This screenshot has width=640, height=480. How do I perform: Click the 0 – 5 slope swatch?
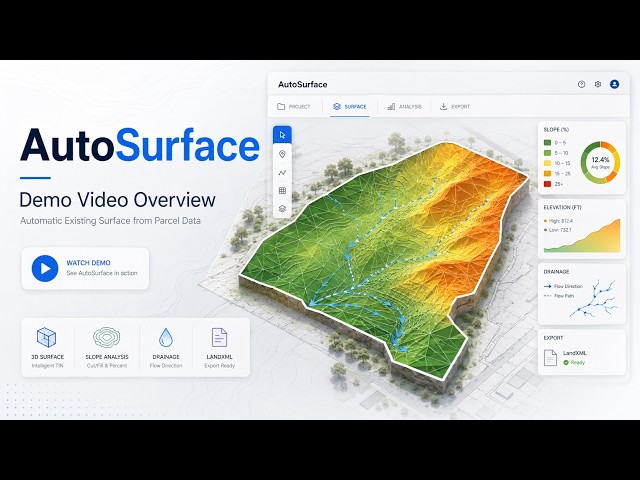pyautogui.click(x=547, y=142)
